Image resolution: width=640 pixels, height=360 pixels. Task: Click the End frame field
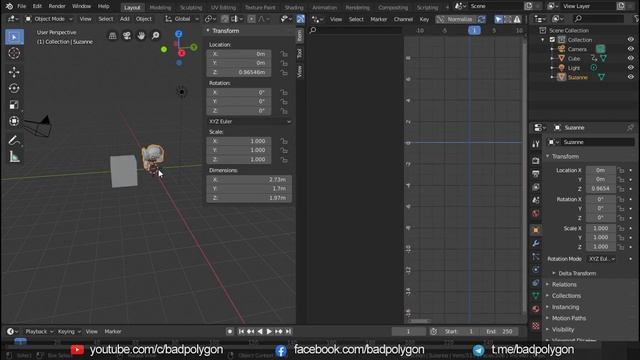[499, 331]
